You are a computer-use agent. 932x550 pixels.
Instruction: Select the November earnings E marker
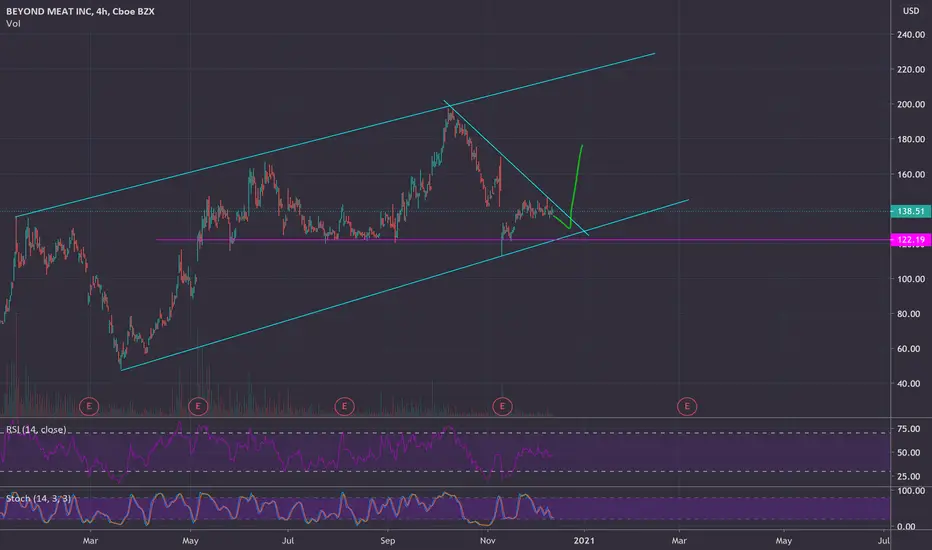(x=502, y=407)
